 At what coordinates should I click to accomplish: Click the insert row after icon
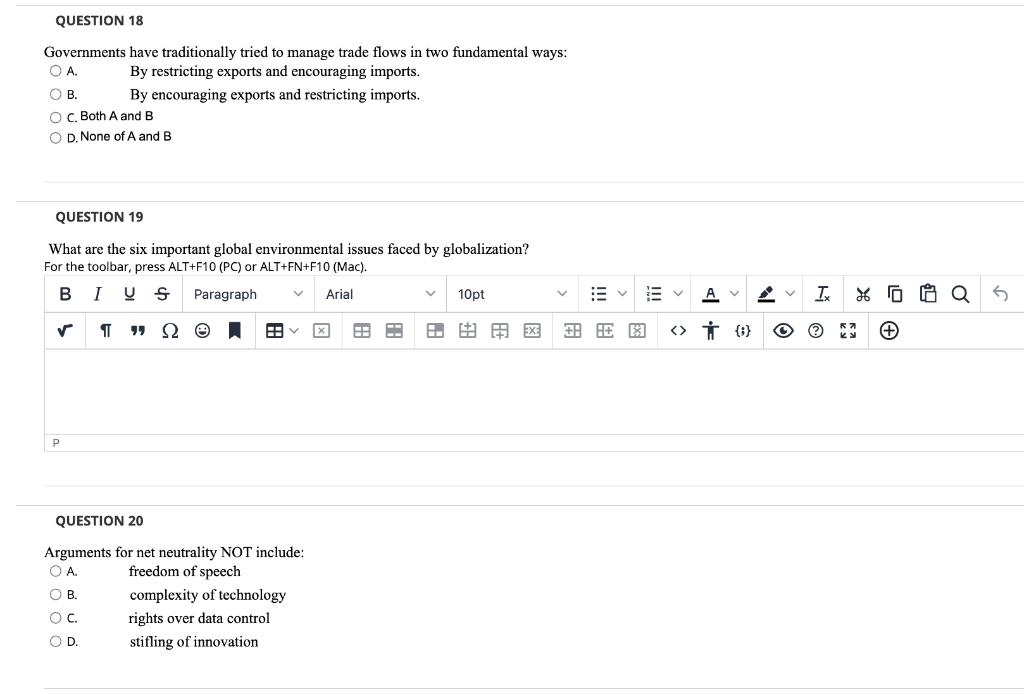coord(500,331)
